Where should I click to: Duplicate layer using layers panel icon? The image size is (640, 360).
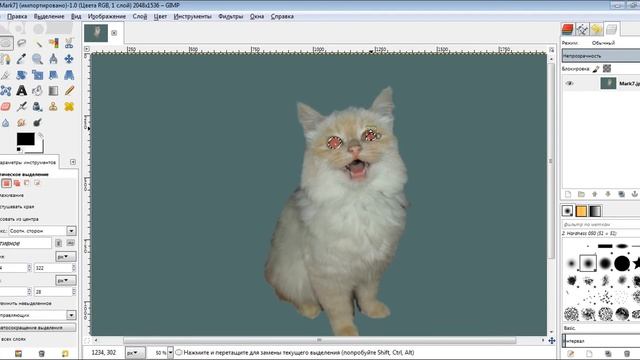tap(621, 194)
